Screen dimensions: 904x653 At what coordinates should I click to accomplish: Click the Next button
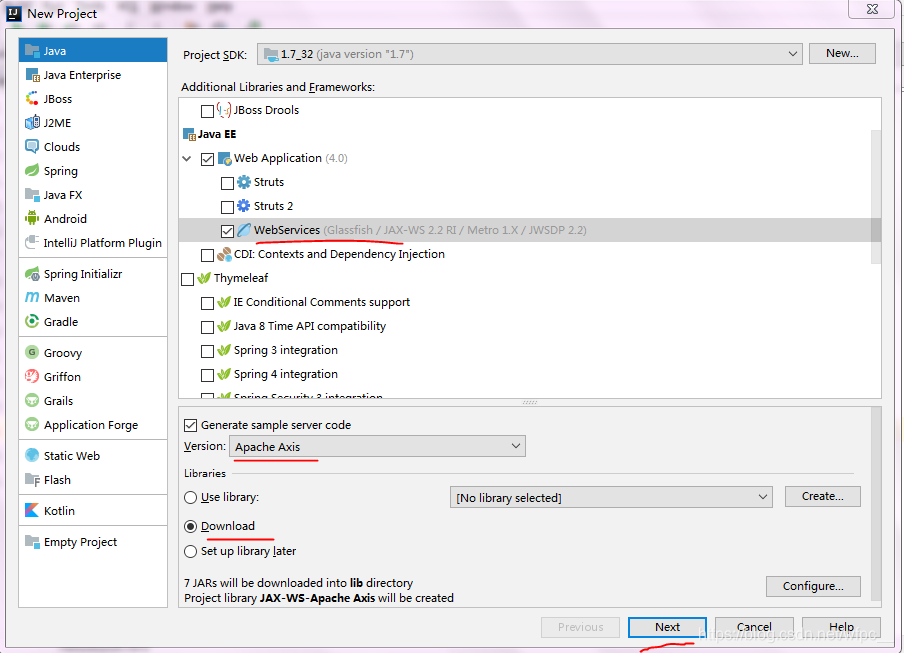tap(667, 627)
